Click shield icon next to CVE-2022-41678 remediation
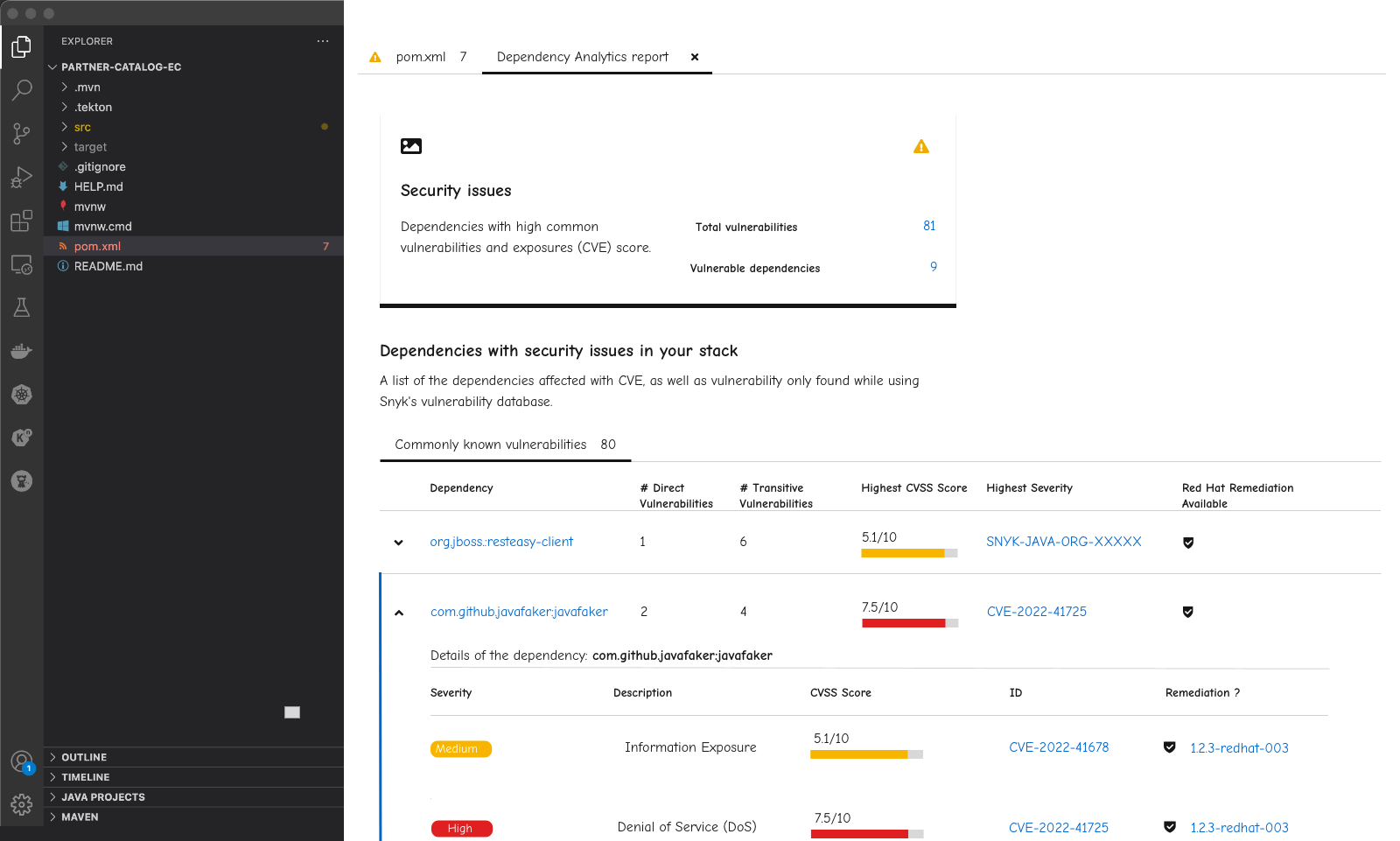The image size is (1400, 841). point(1169,747)
